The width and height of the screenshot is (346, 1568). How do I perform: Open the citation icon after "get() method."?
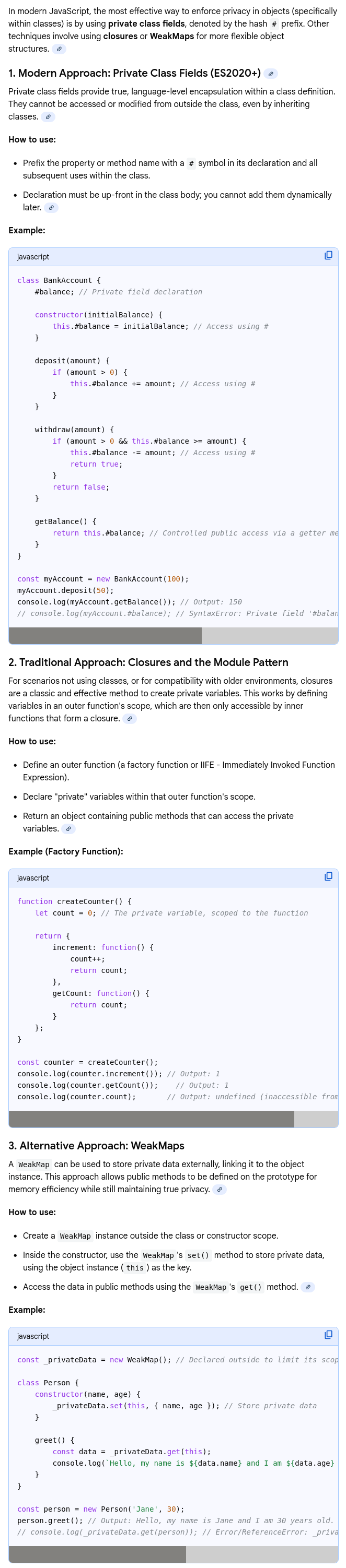[x=308, y=1287]
